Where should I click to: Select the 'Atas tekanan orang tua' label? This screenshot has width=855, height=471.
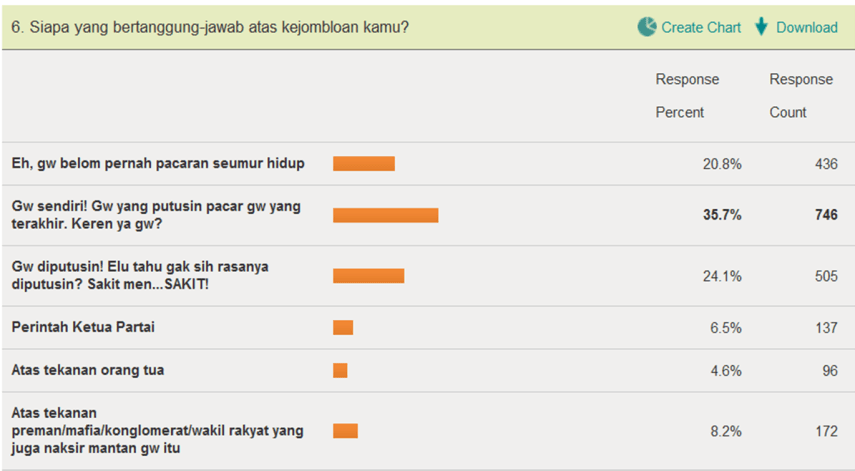point(88,370)
